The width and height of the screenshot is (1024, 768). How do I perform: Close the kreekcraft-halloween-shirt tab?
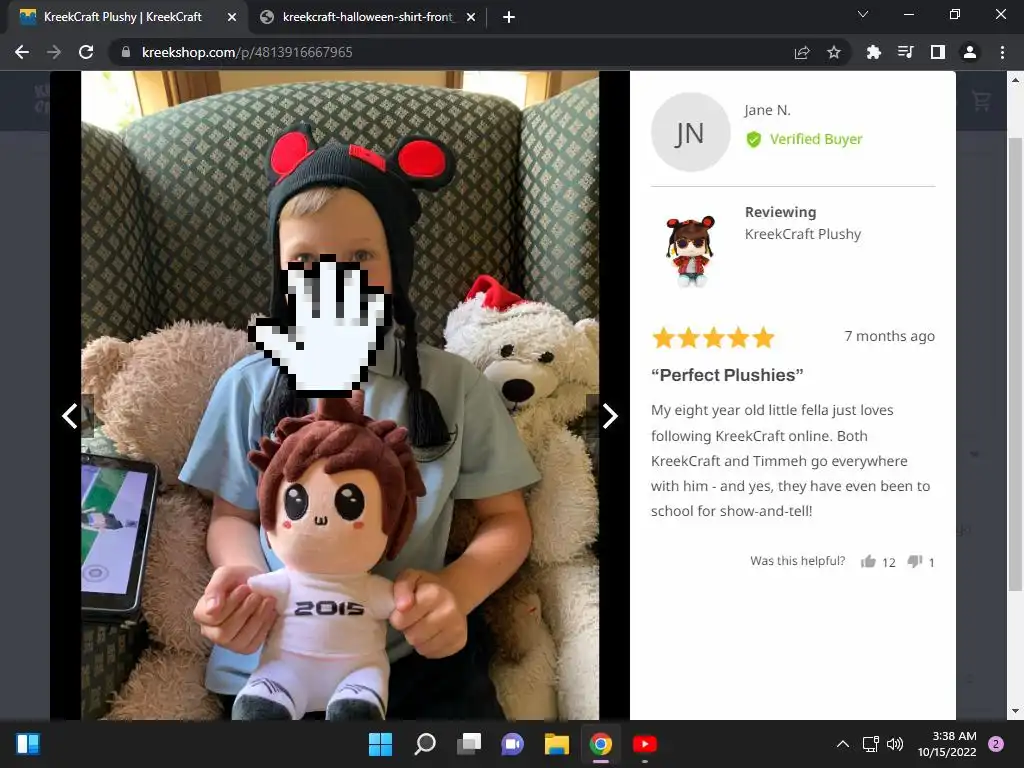point(471,18)
